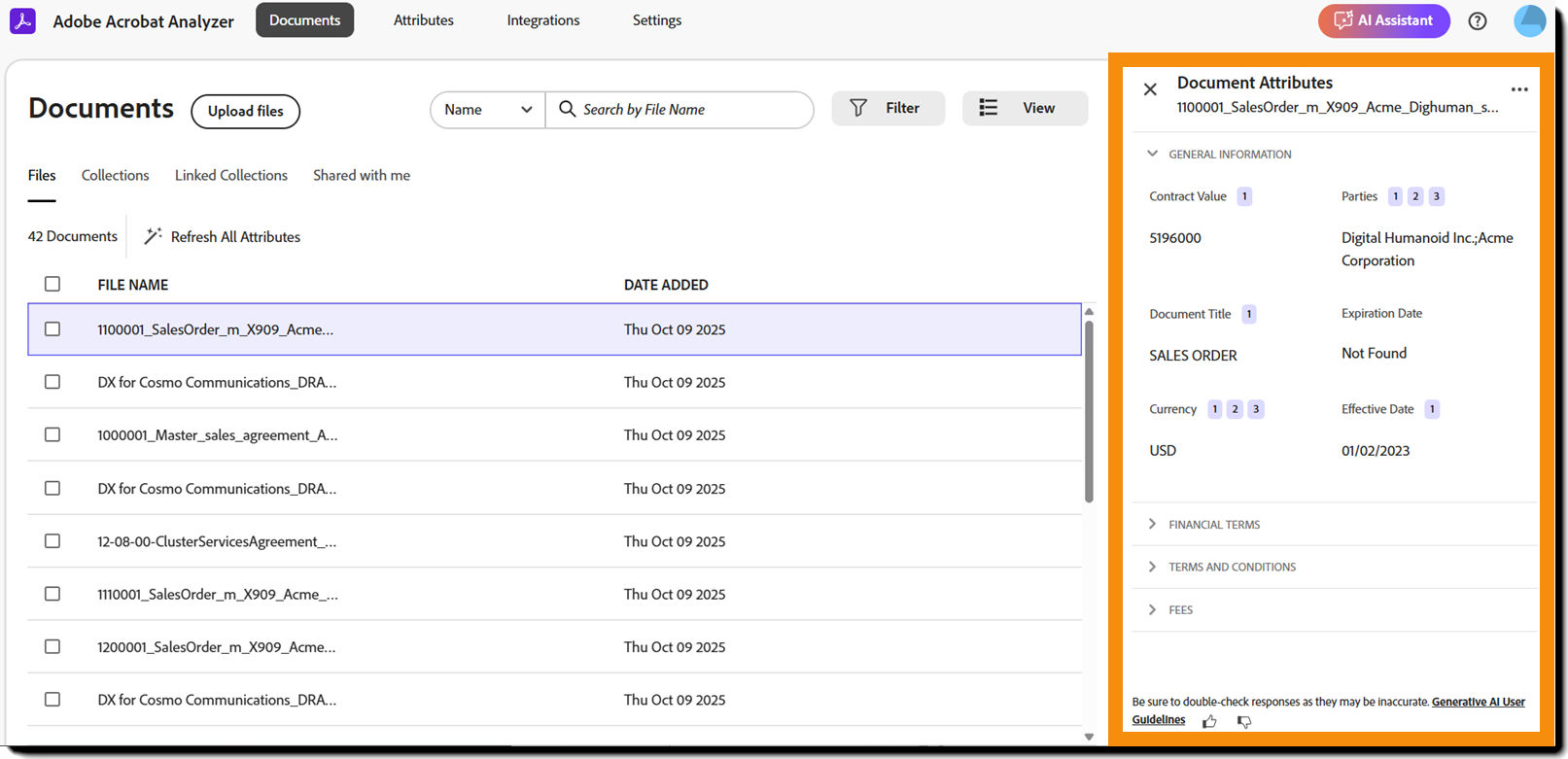Screen dimensions: 1568x759
Task: Open file 1000001_Master_sales_agreement_A...
Action: [218, 435]
